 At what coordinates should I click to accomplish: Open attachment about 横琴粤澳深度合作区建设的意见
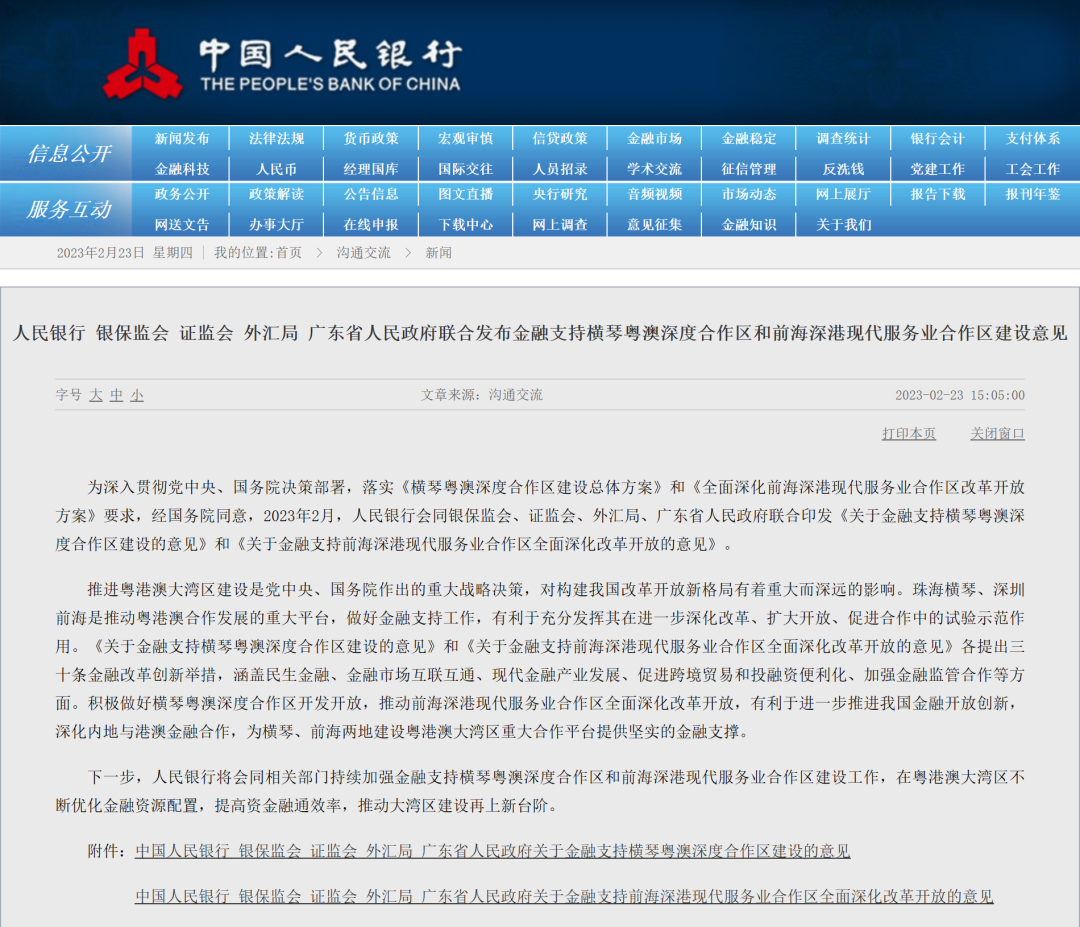[492, 851]
